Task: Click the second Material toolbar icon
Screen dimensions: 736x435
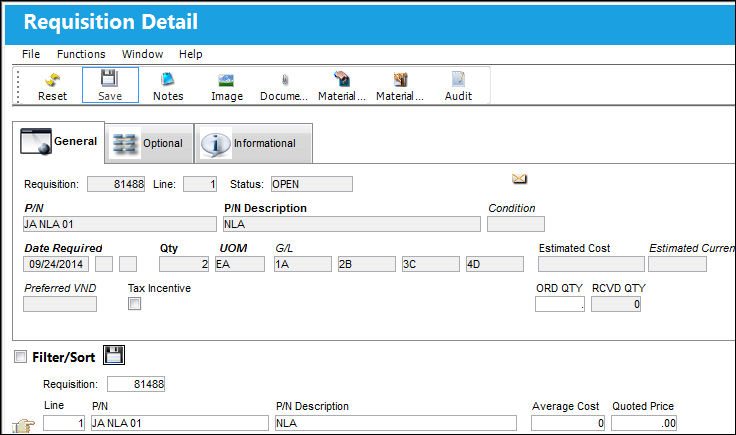Action: tap(400, 86)
